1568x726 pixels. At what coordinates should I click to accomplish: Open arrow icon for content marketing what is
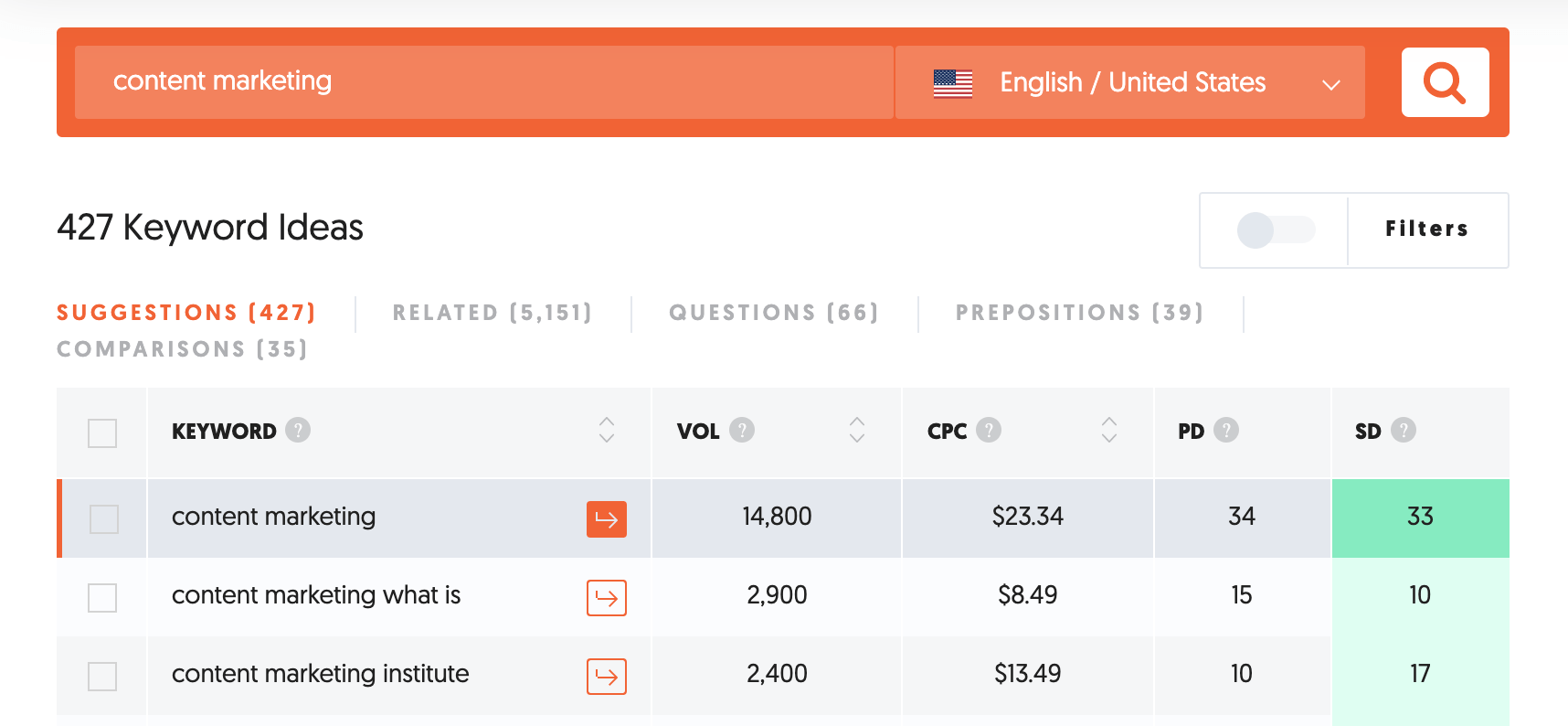(606, 598)
